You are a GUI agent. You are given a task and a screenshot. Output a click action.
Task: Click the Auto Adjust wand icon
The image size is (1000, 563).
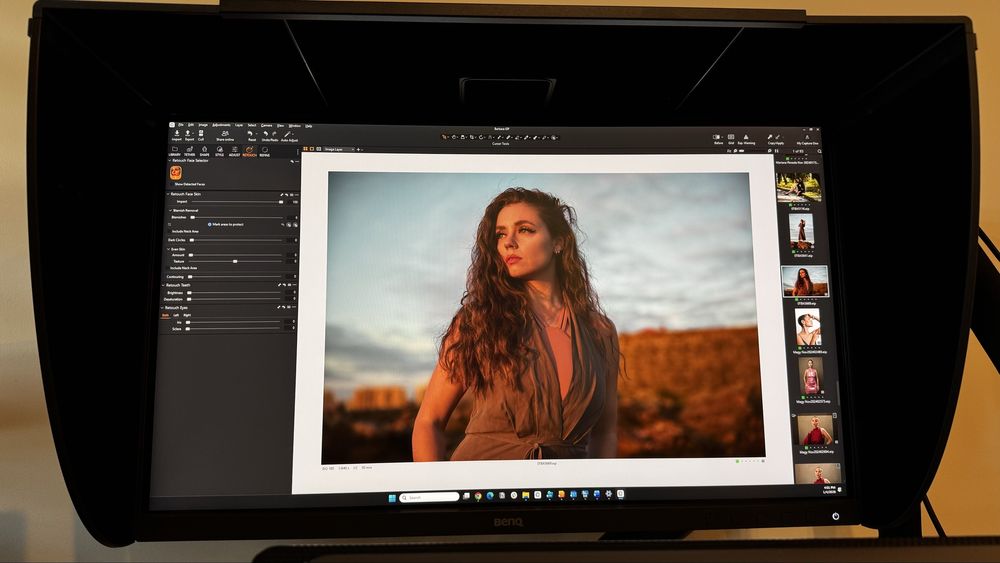tap(287, 134)
